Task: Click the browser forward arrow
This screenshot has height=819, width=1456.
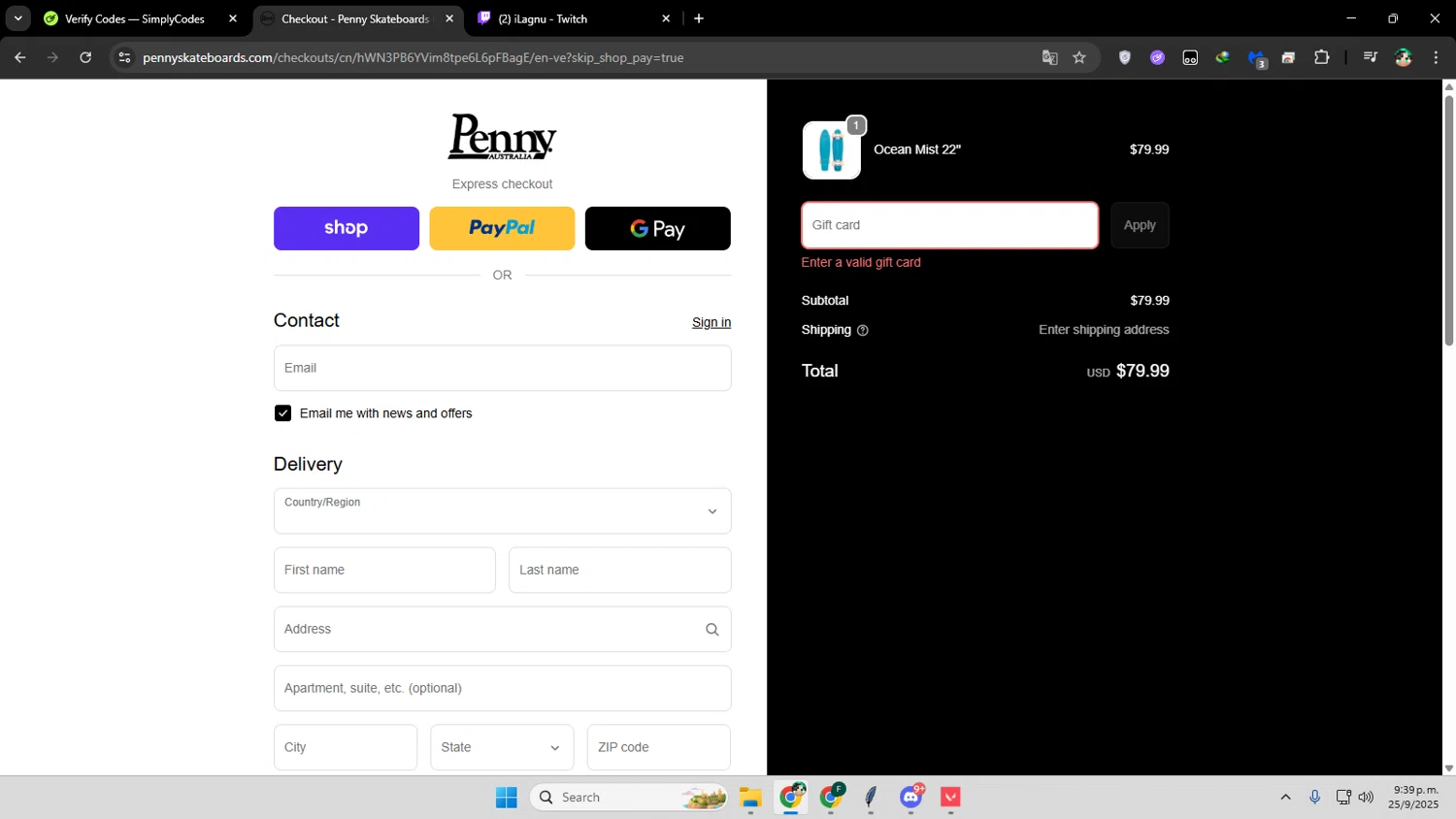Action: [52, 57]
